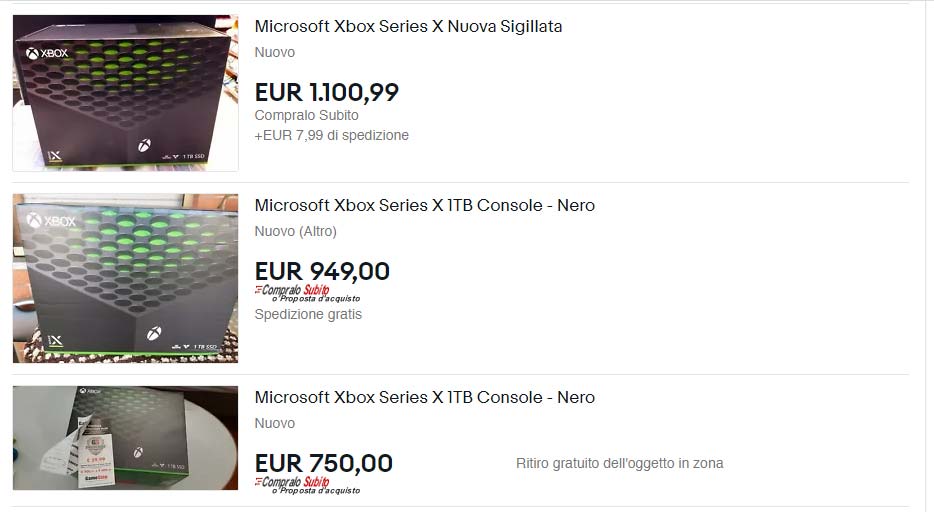Click the 'Spedizione gratis' label
This screenshot has height=512, width=934.
point(308,314)
